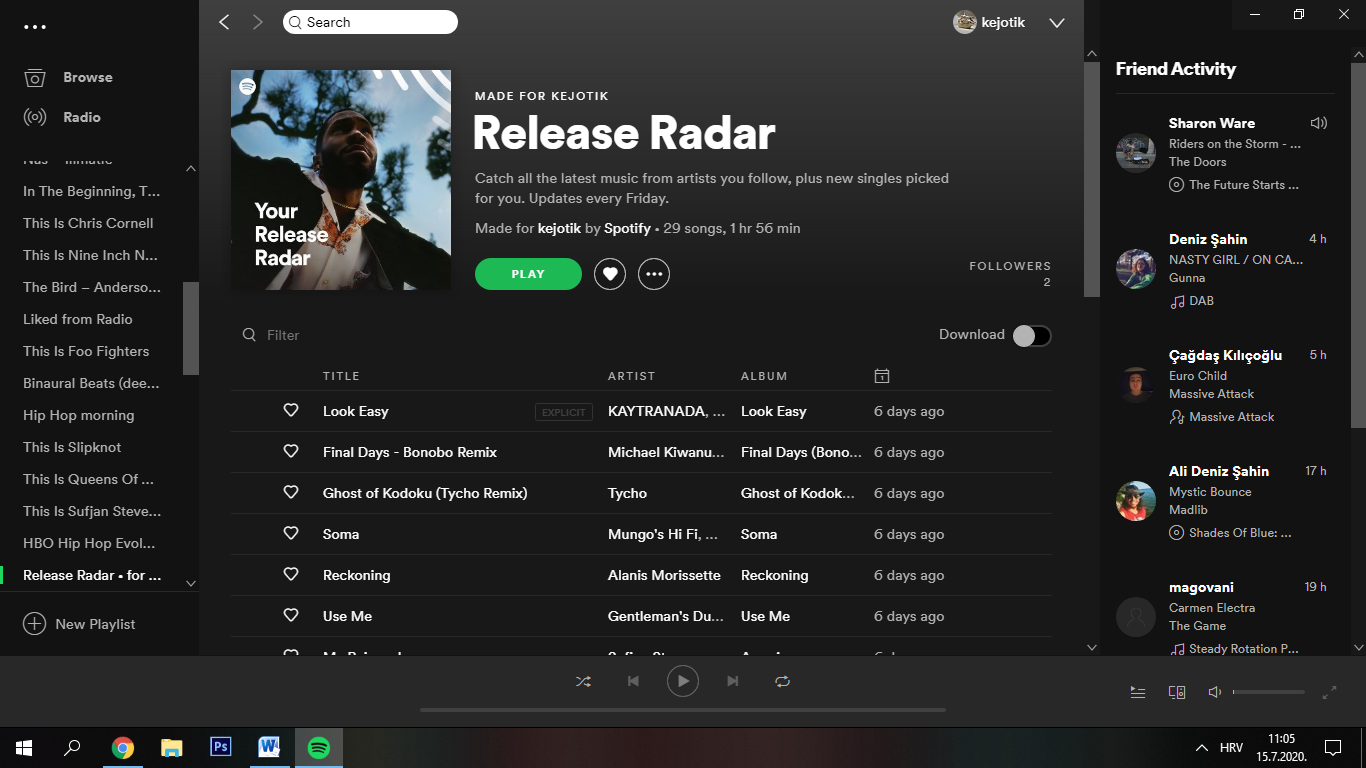This screenshot has width=1366, height=768.
Task: Expand the account dropdown arrow
Action: (1057, 23)
